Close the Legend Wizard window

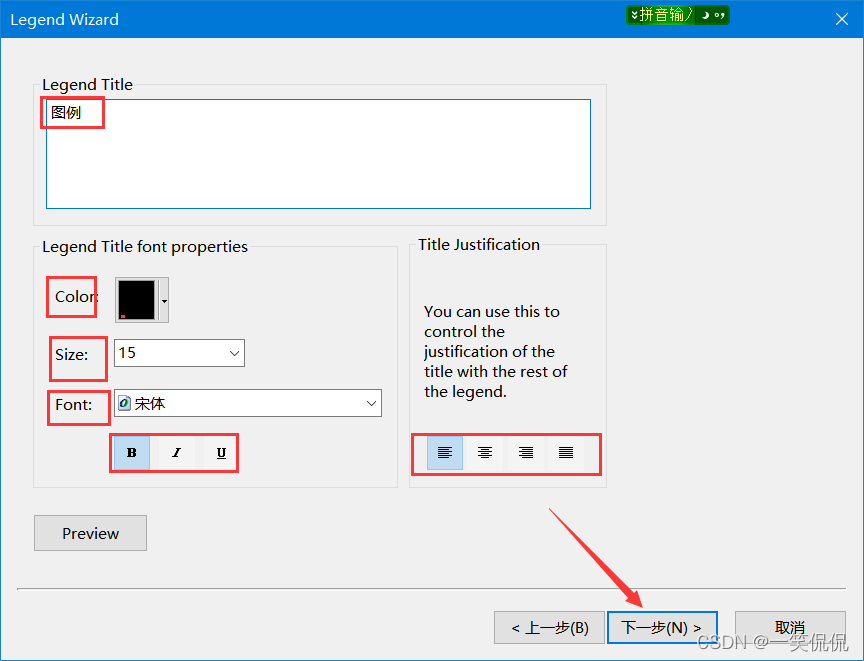tap(841, 19)
